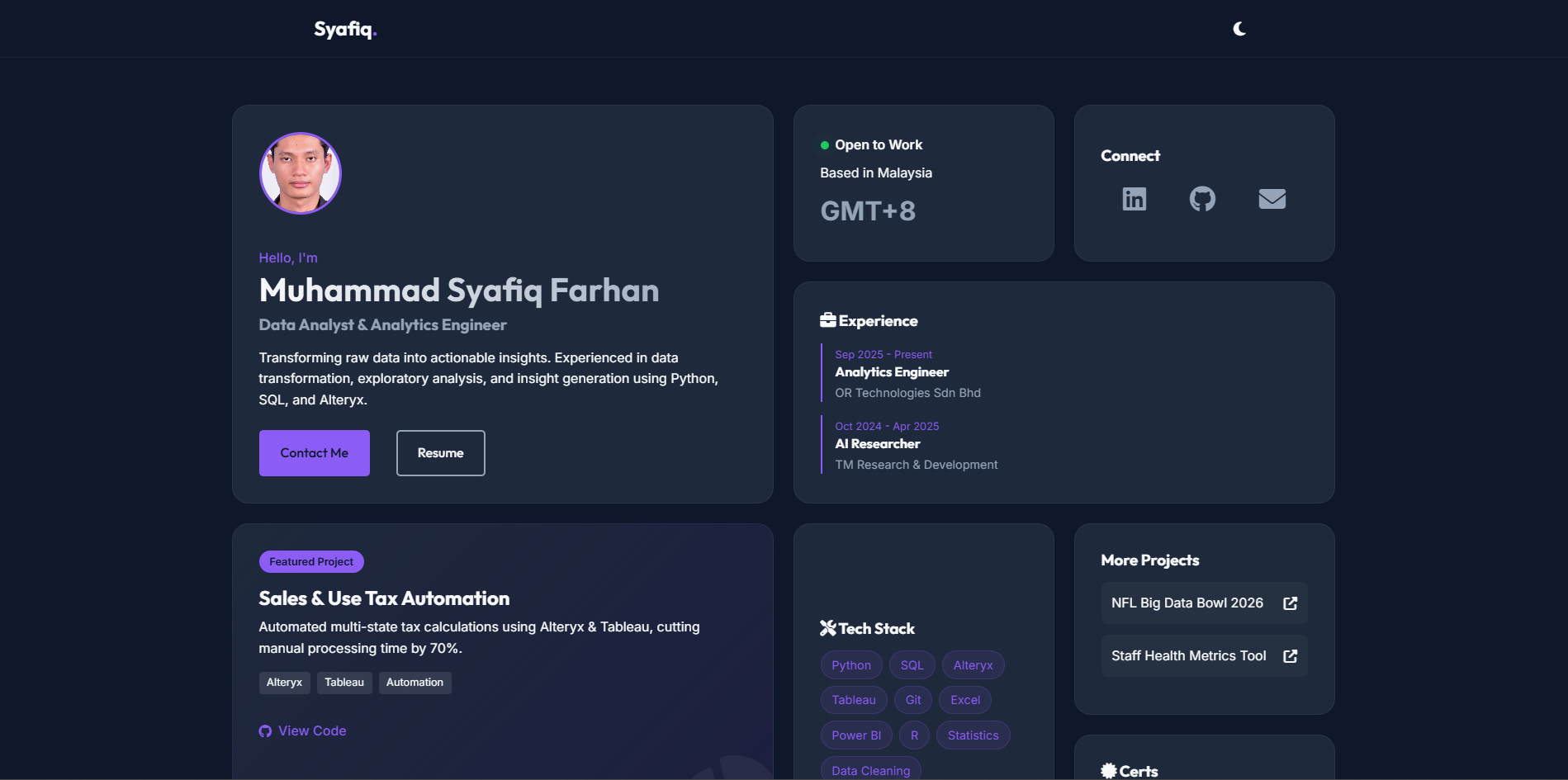1568x780 pixels.
Task: Select the SQL tech stack chip
Action: pos(912,665)
